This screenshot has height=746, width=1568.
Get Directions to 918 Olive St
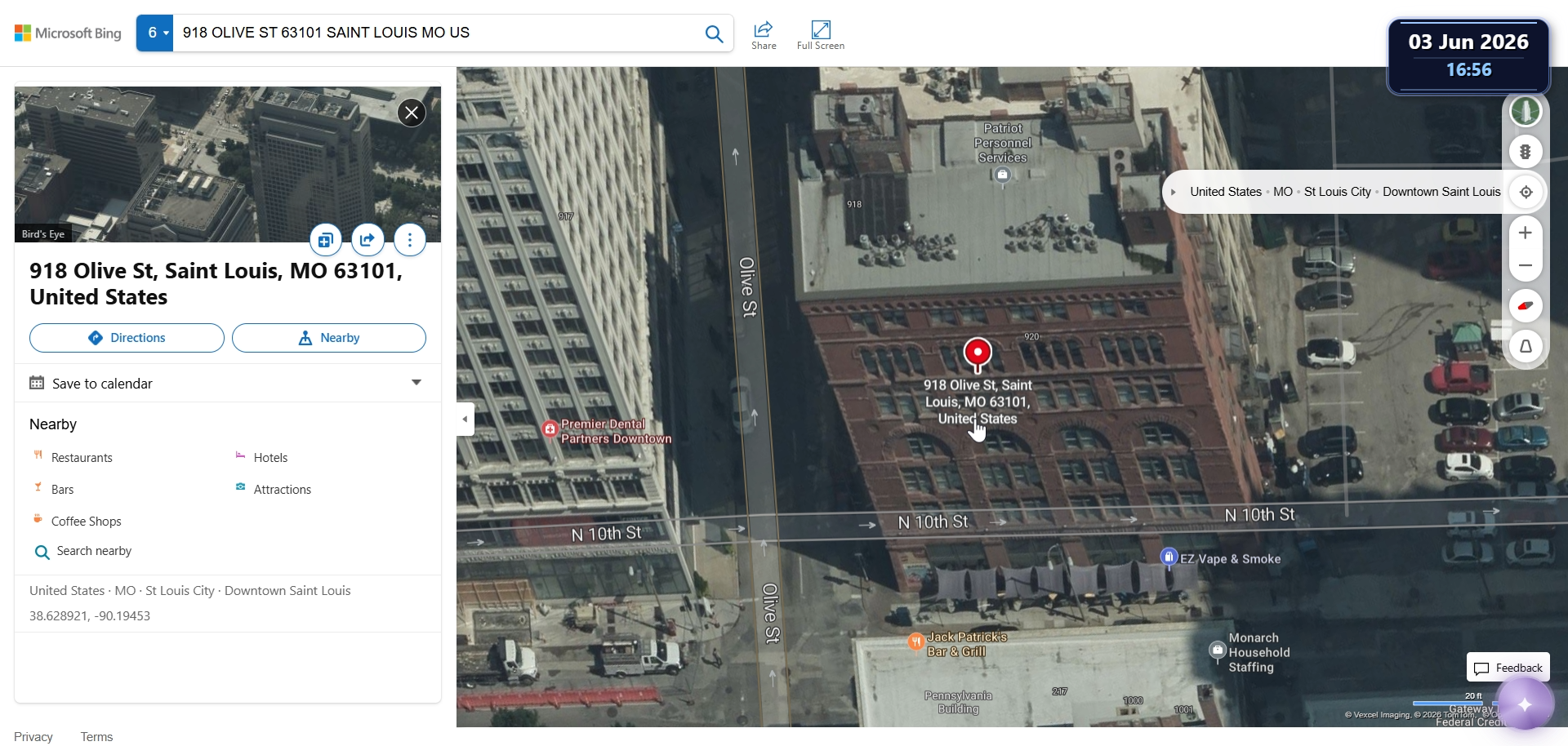(x=127, y=338)
